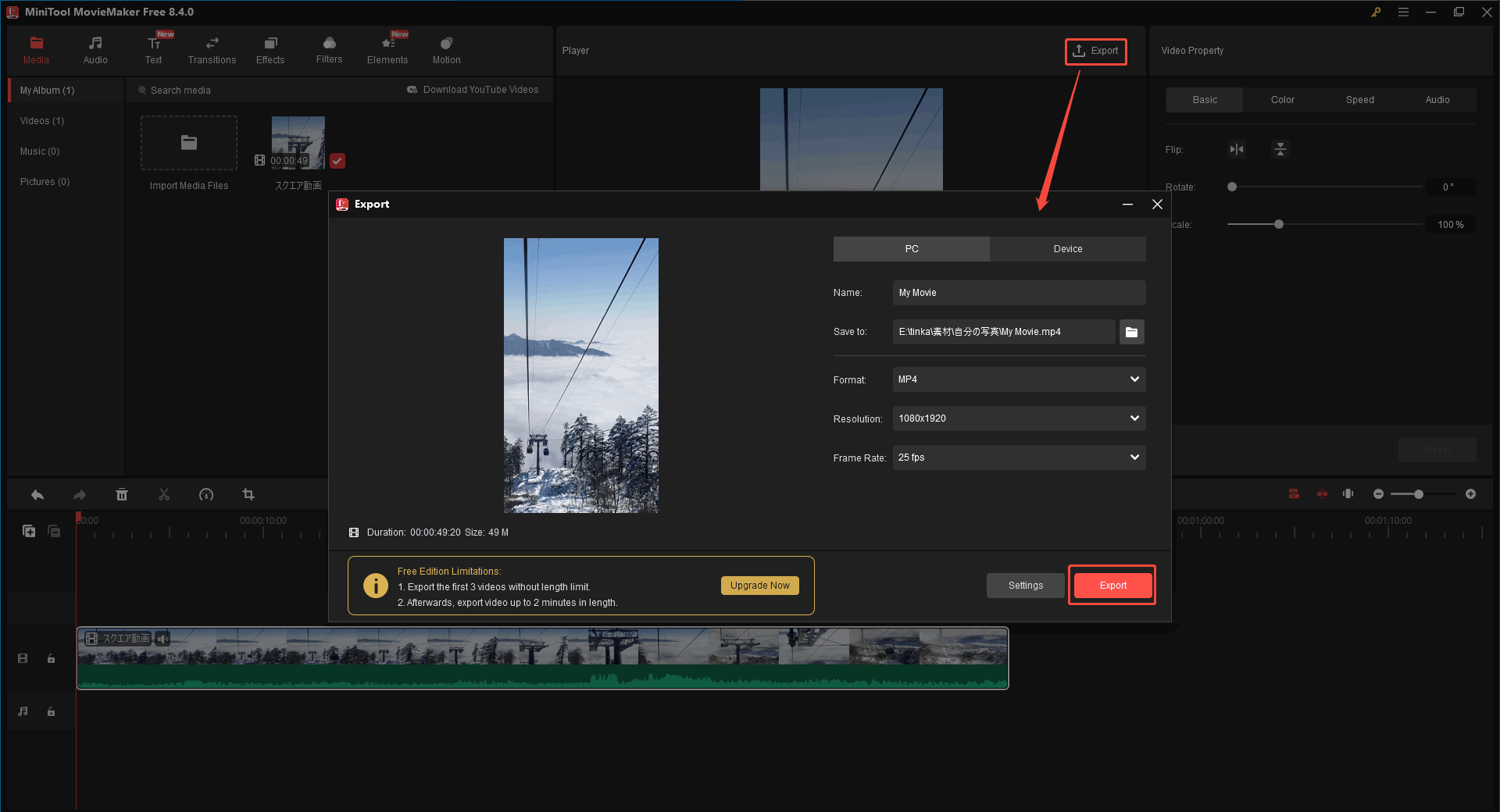Switch to the Device tab in Export
Screen dimensions: 1500x812
click(x=1067, y=248)
